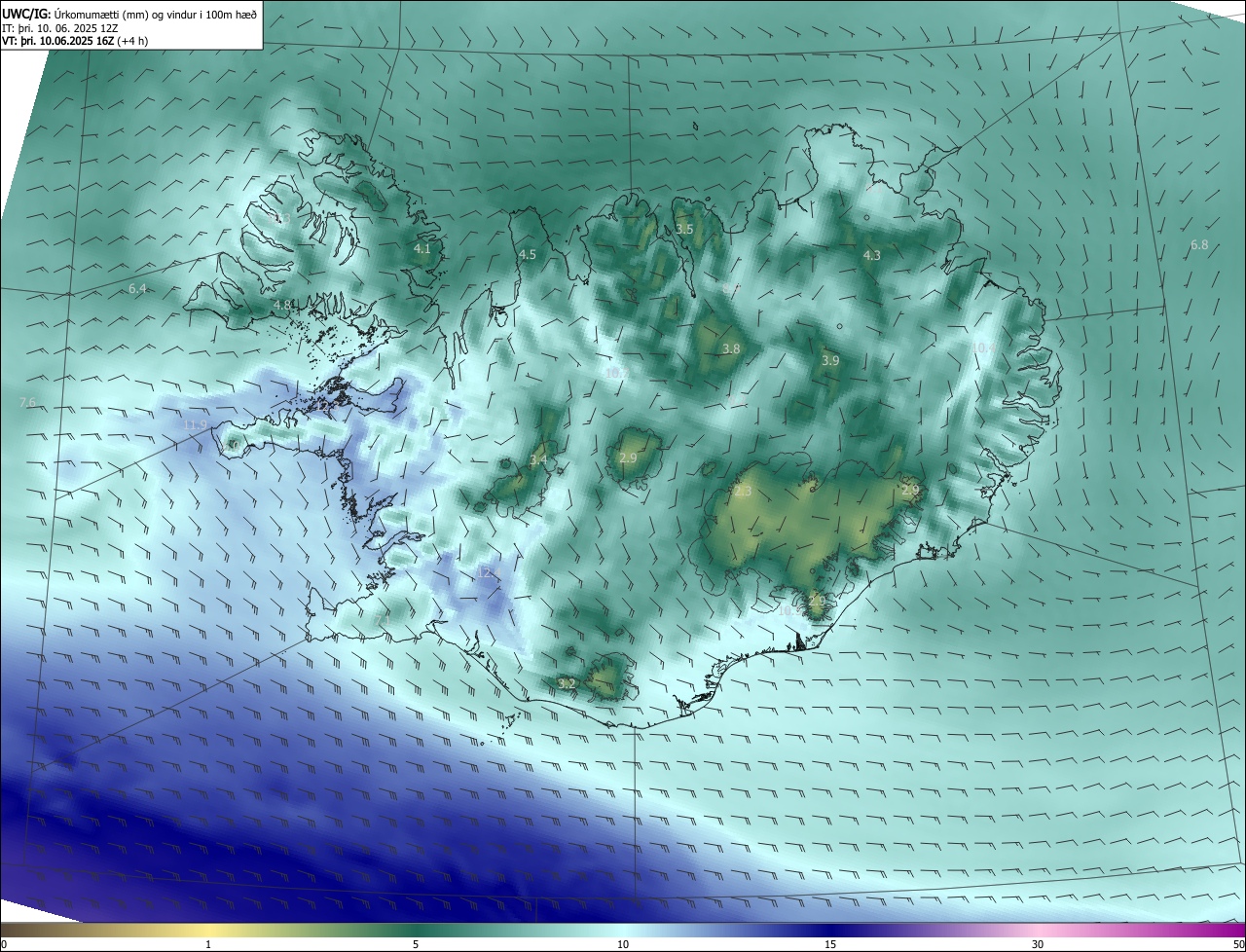Click the title text "Úrkomumætti (mm) og vindur í 100m hæð"

(x=155, y=16)
